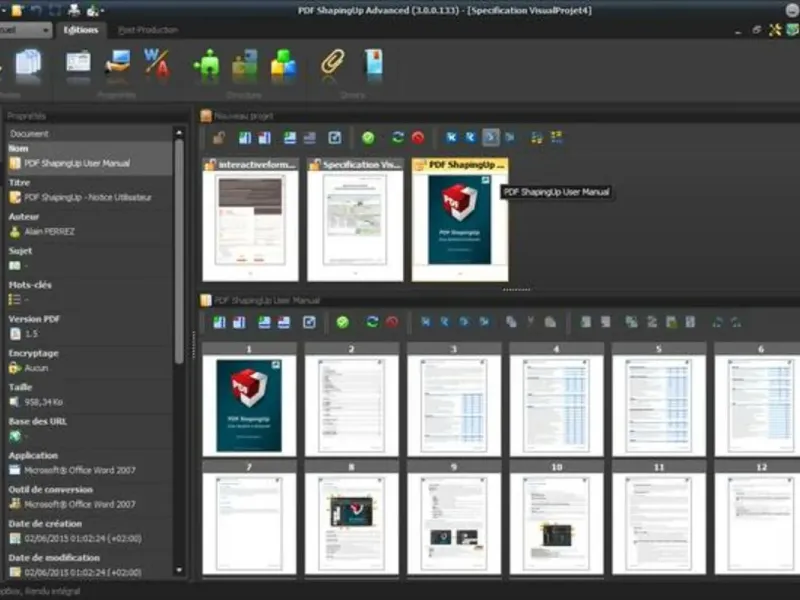Image resolution: width=800 pixels, height=600 pixels.
Task: Select page 12 thumbnail
Action: pyautogui.click(x=757, y=518)
